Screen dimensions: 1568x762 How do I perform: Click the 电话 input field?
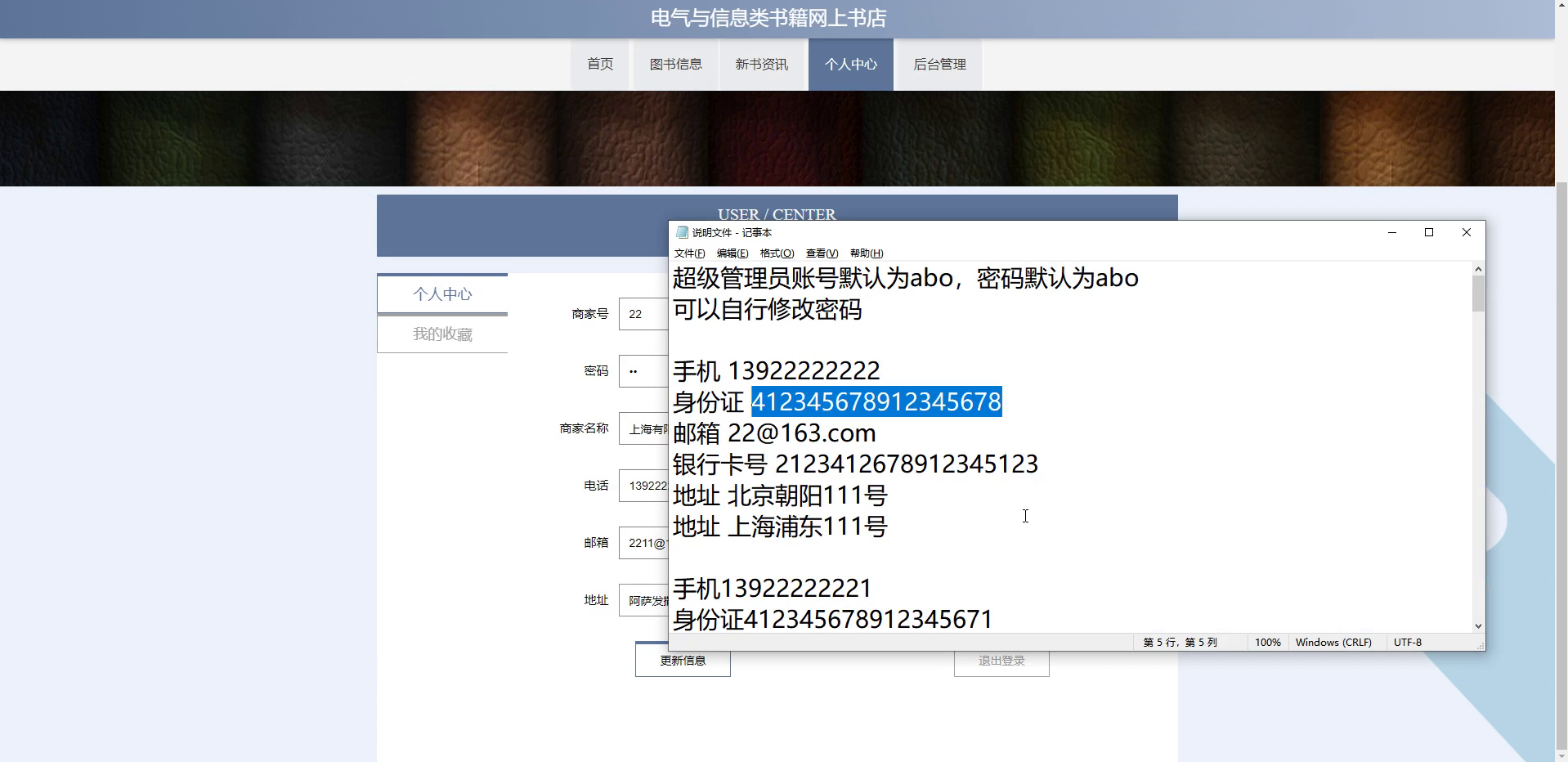(x=643, y=486)
